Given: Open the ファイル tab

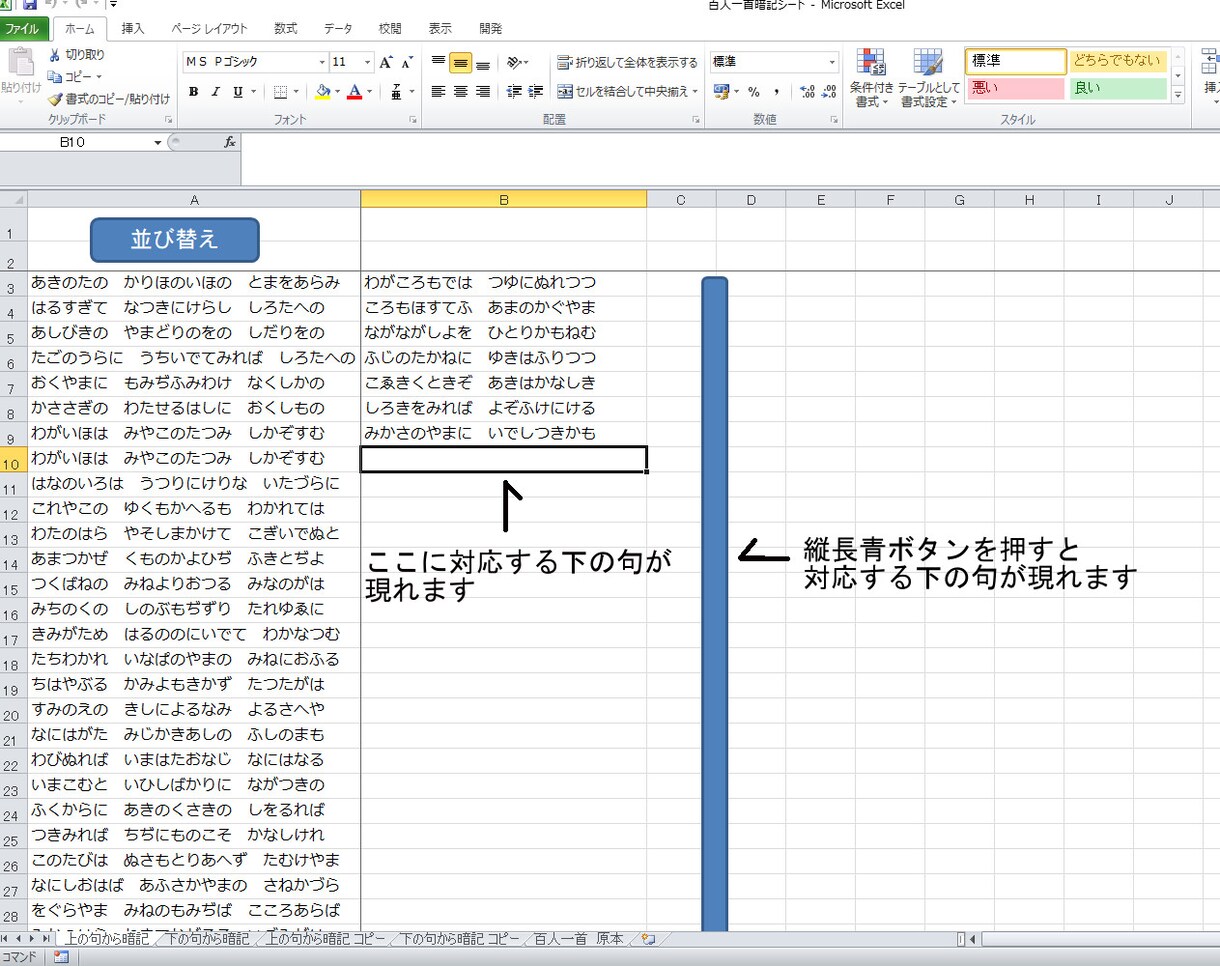Looking at the screenshot, I should pos(24,28).
